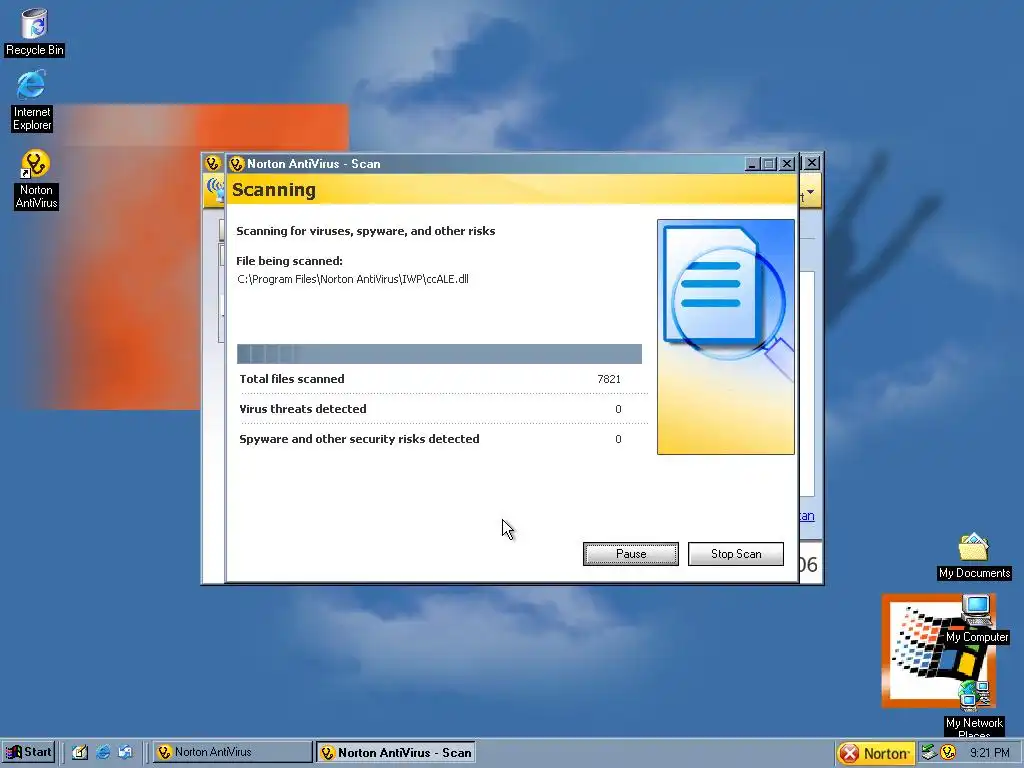This screenshot has width=1024, height=768.
Task: Click the Spyware and other security risks detected row
Action: [430, 439]
